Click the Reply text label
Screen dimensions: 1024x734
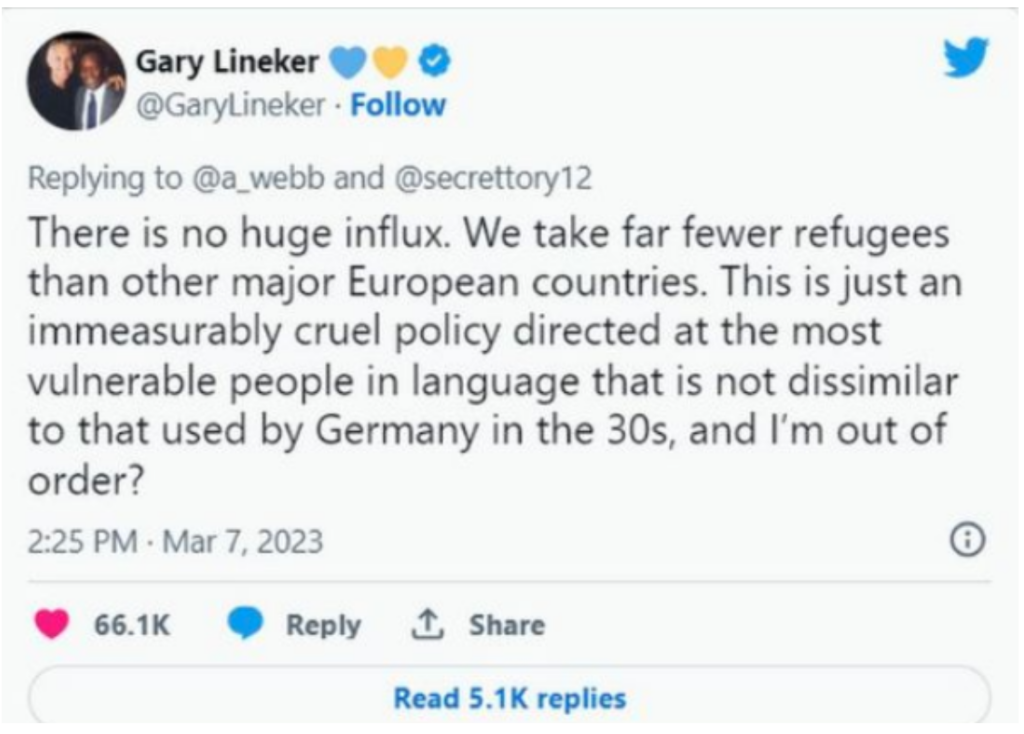tap(323, 625)
